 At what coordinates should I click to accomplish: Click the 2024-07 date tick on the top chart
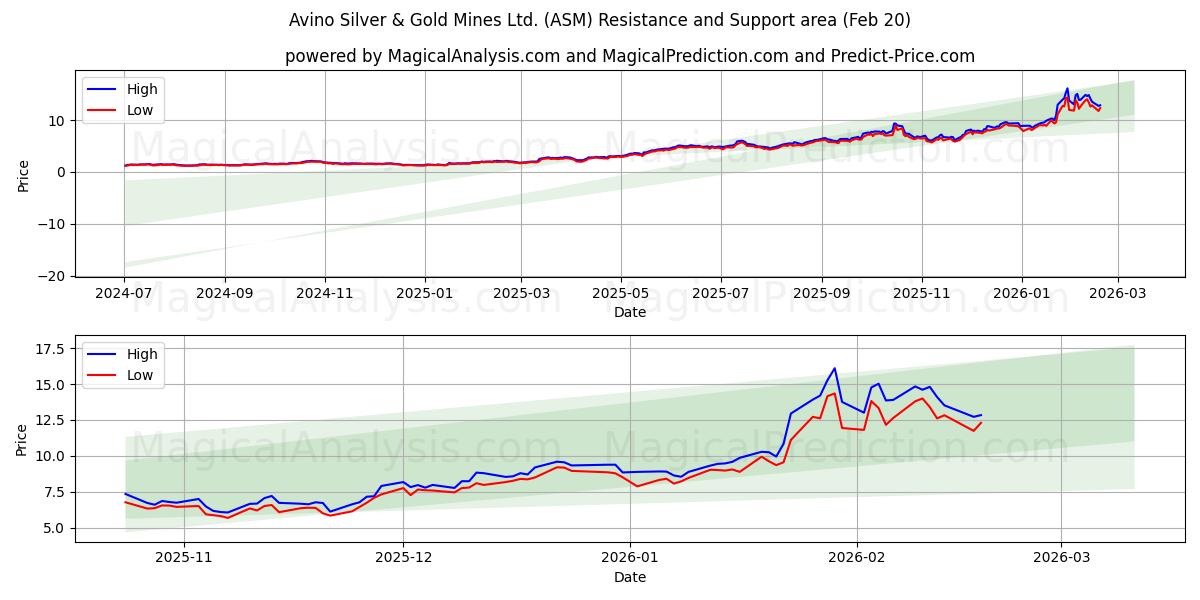[x=125, y=296]
